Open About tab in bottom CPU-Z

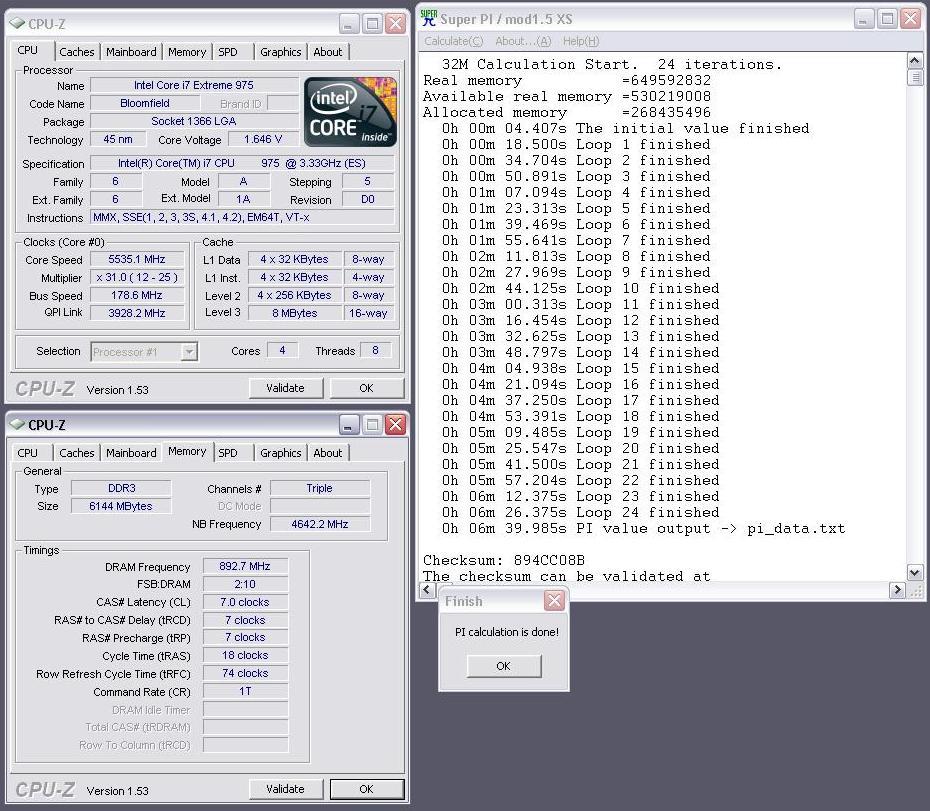point(327,453)
